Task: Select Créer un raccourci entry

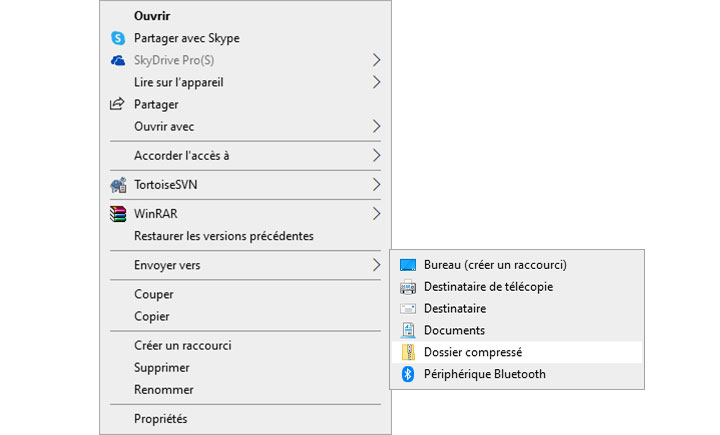Action: (x=182, y=345)
